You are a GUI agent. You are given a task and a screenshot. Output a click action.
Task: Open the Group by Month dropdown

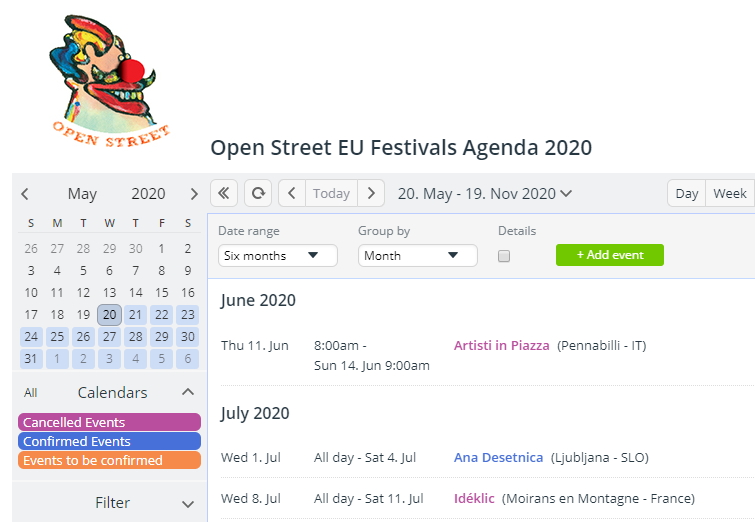417,255
